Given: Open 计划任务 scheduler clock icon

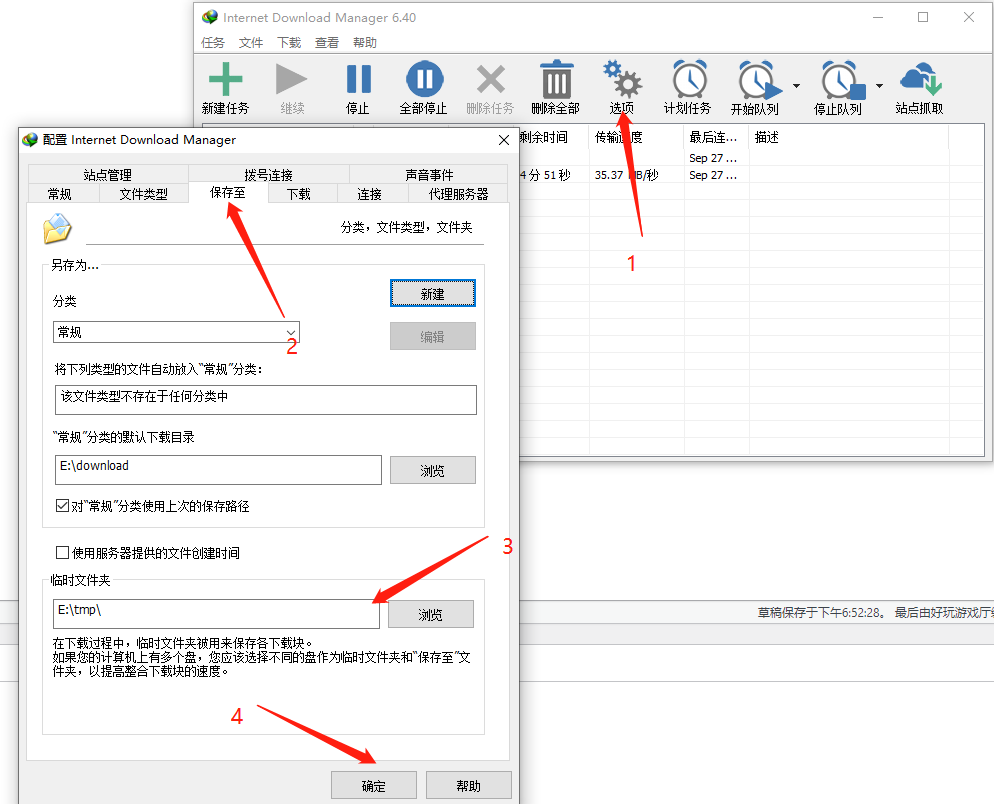Looking at the screenshot, I should [x=690, y=79].
